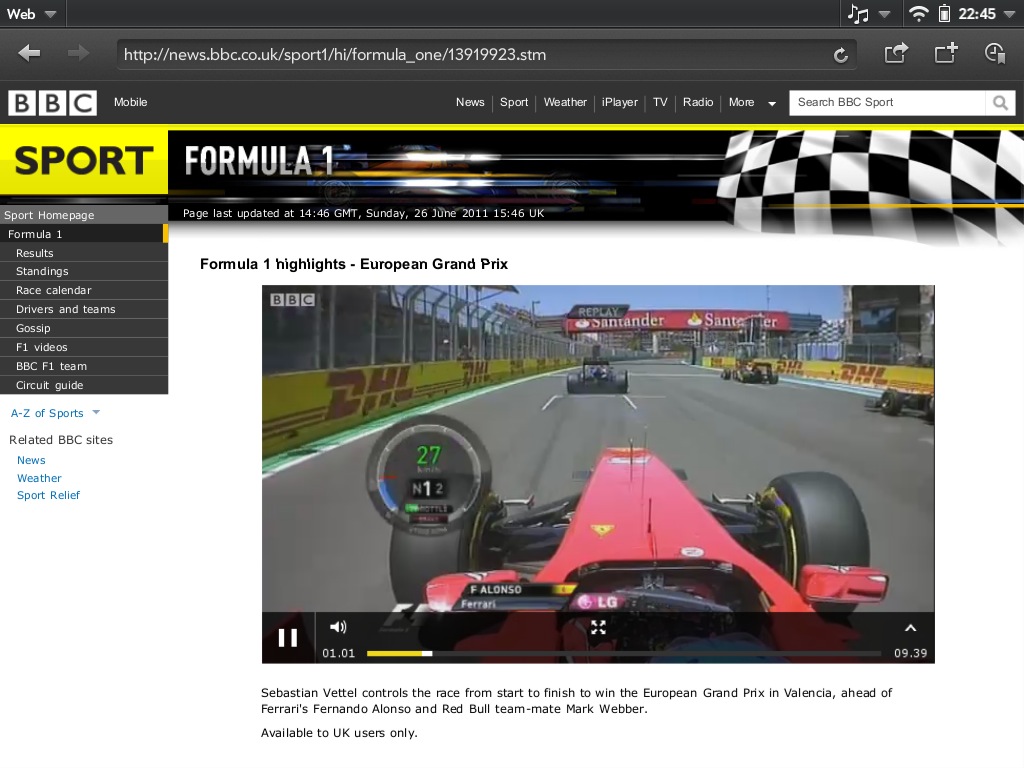Go to iPlayer
The width and height of the screenshot is (1024, 768).
[x=620, y=103]
